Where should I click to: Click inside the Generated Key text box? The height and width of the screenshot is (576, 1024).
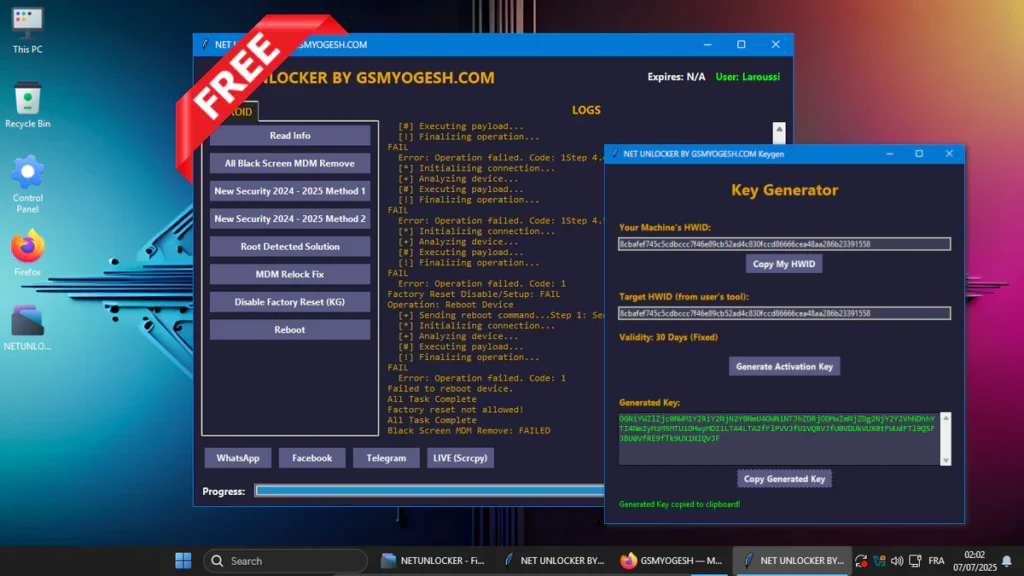click(x=778, y=438)
